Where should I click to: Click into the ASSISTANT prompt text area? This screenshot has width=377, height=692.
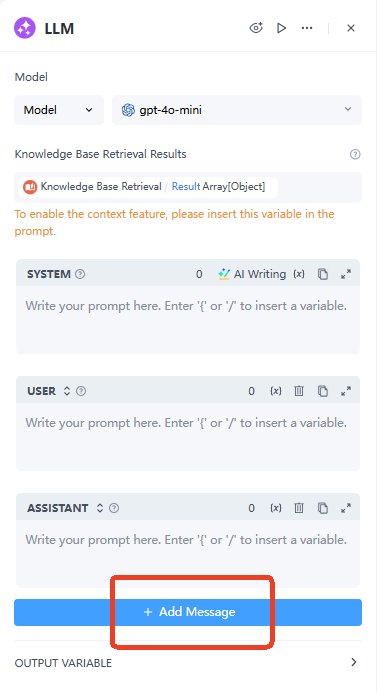(188, 553)
